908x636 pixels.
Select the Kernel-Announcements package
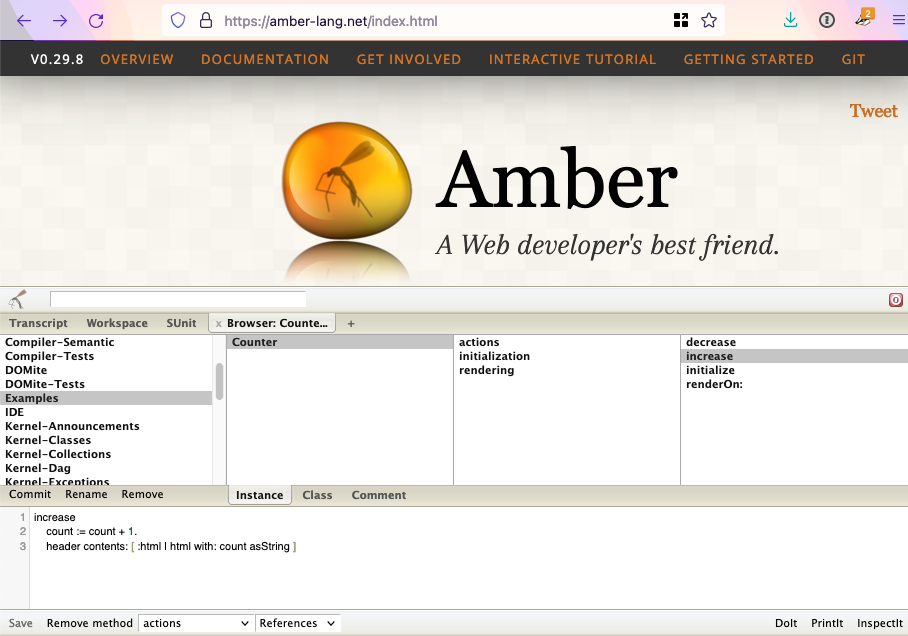(x=106, y=426)
